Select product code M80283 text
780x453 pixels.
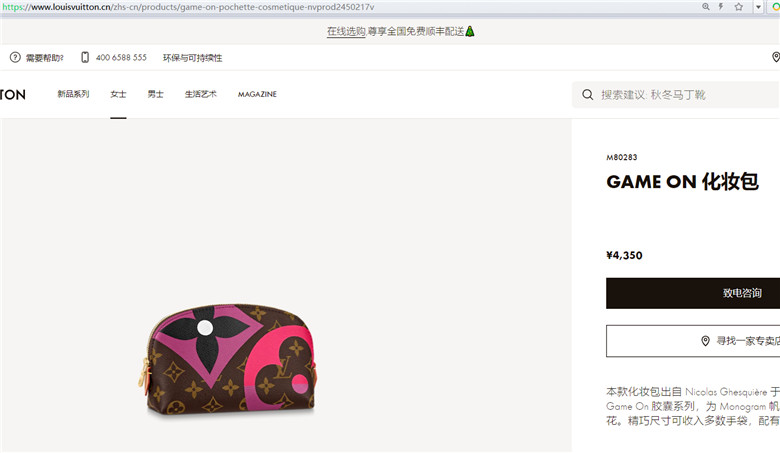pos(621,157)
